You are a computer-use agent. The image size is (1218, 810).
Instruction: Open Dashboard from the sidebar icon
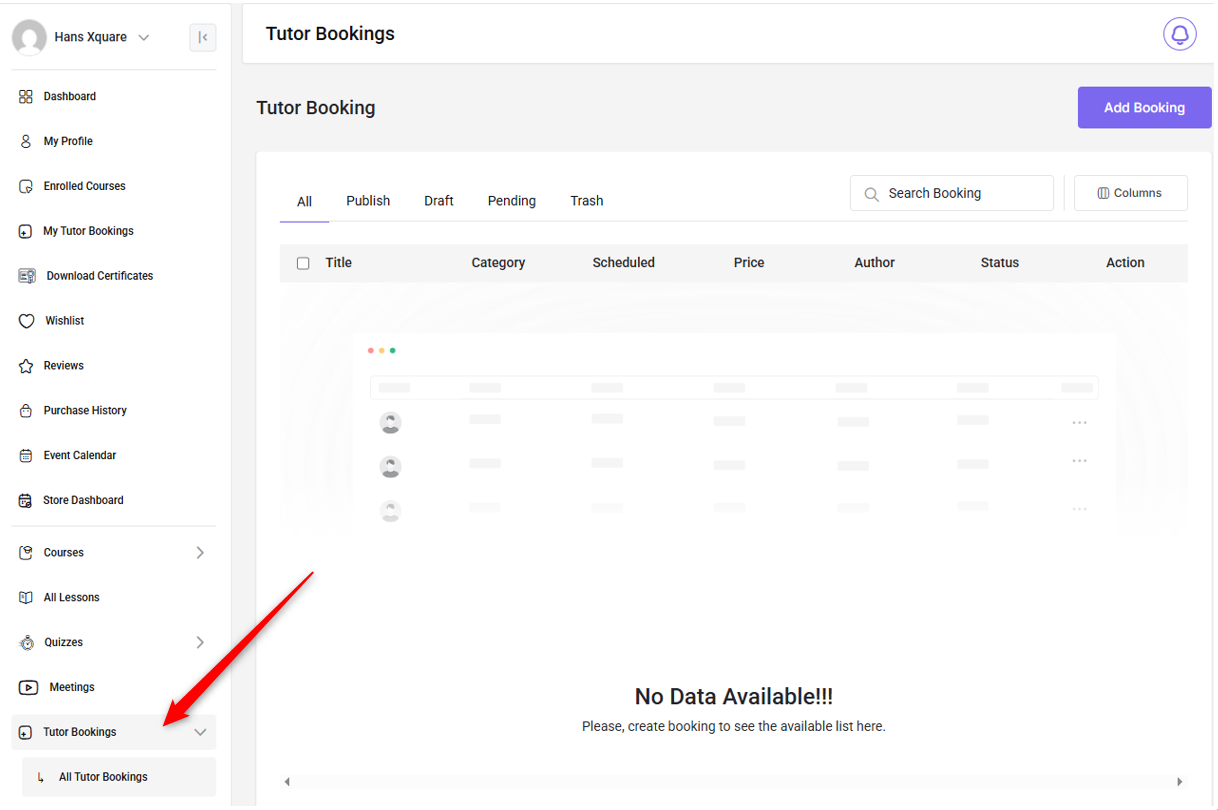tap(26, 97)
